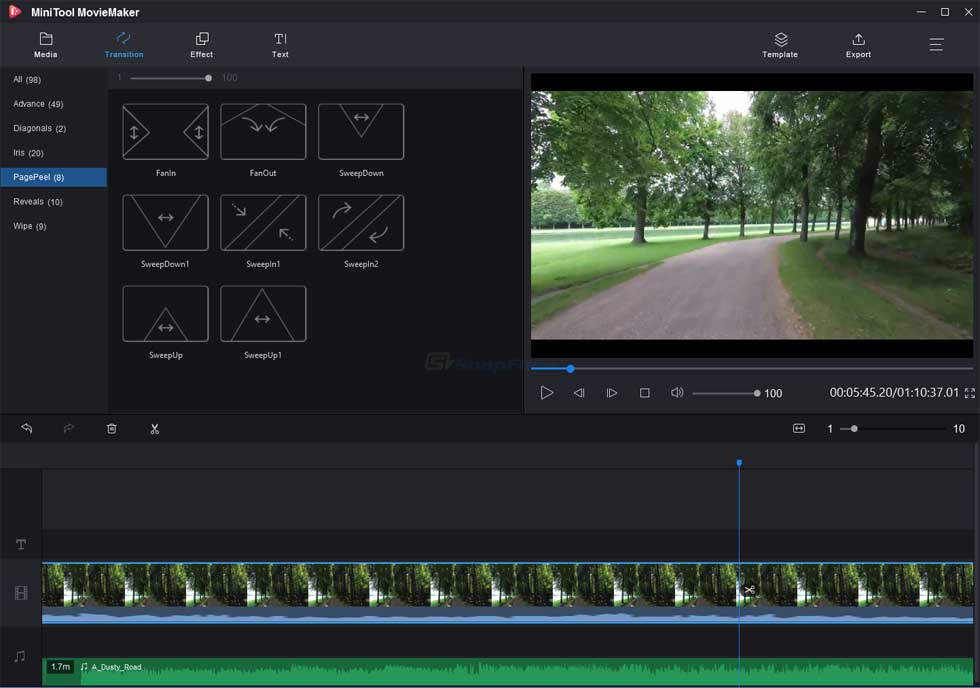Delete the selected clip with trash icon
Image resolution: width=980 pixels, height=688 pixels.
point(112,428)
